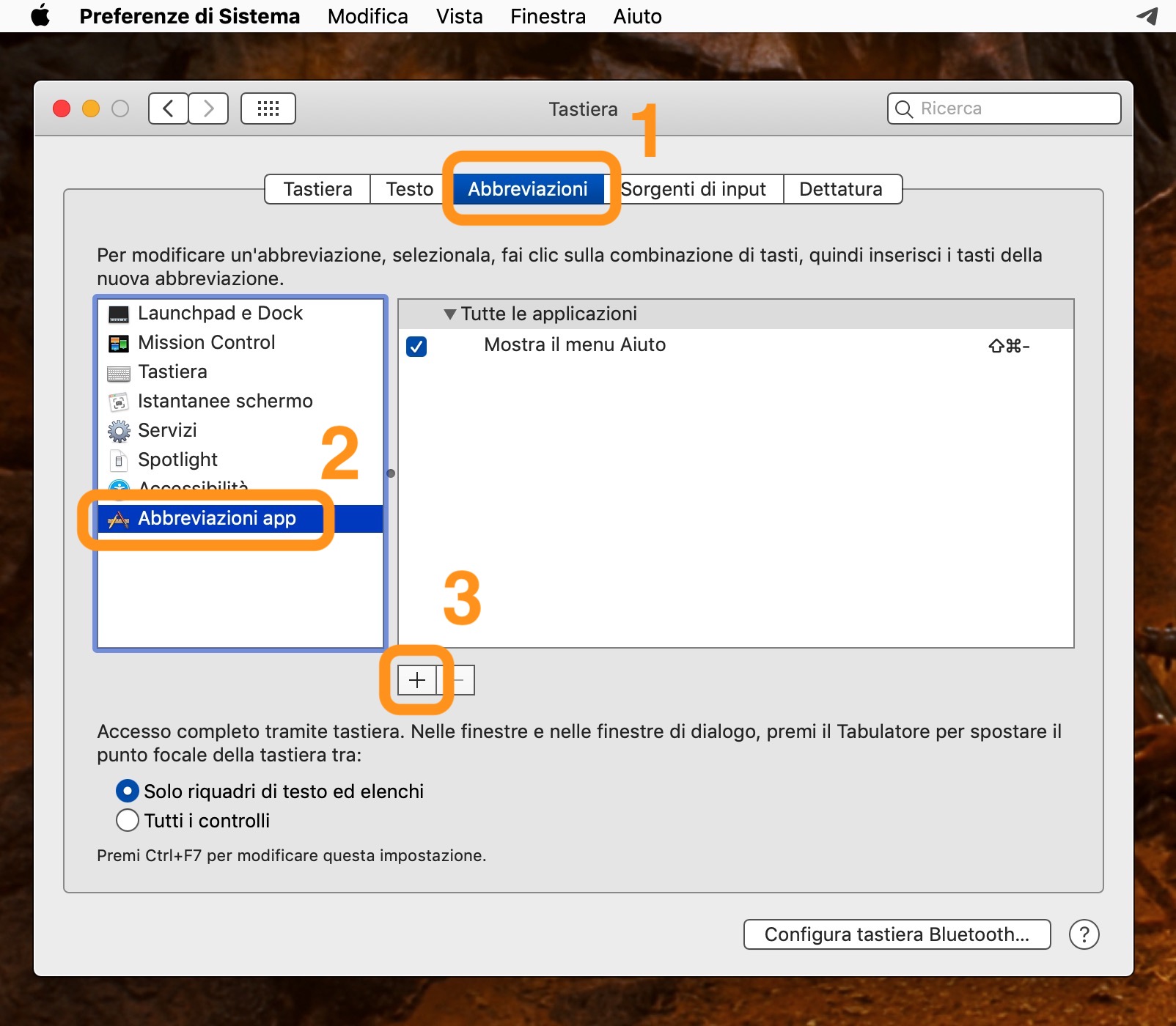Open the Vista menu

(x=460, y=16)
